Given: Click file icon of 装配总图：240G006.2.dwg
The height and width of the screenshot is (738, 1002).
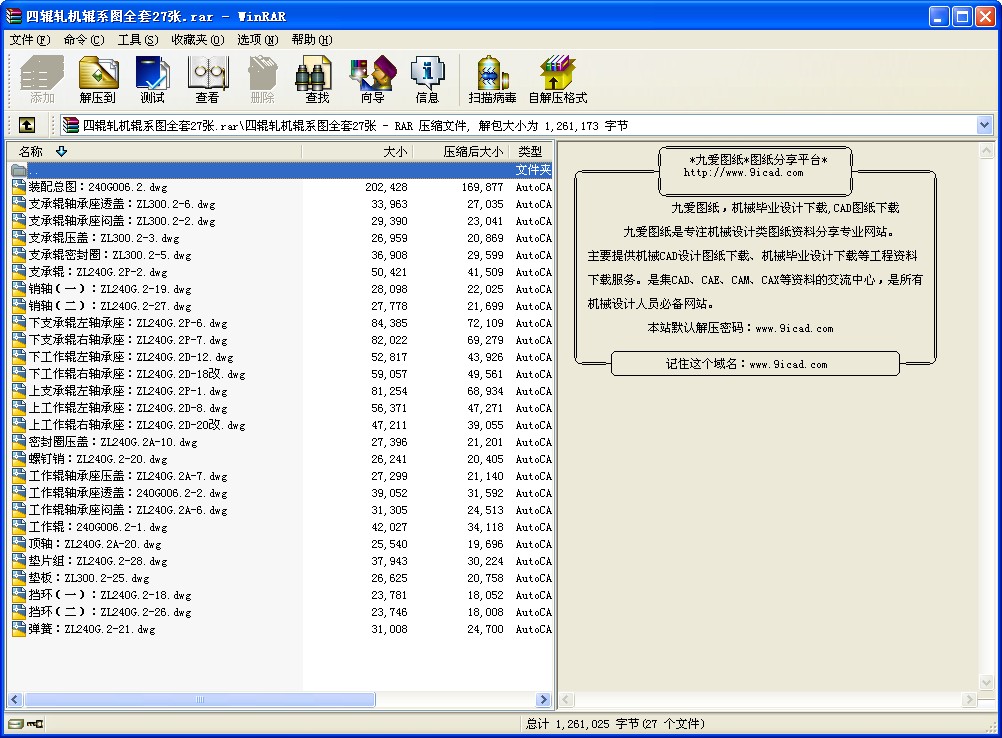Looking at the screenshot, I should 19,187.
